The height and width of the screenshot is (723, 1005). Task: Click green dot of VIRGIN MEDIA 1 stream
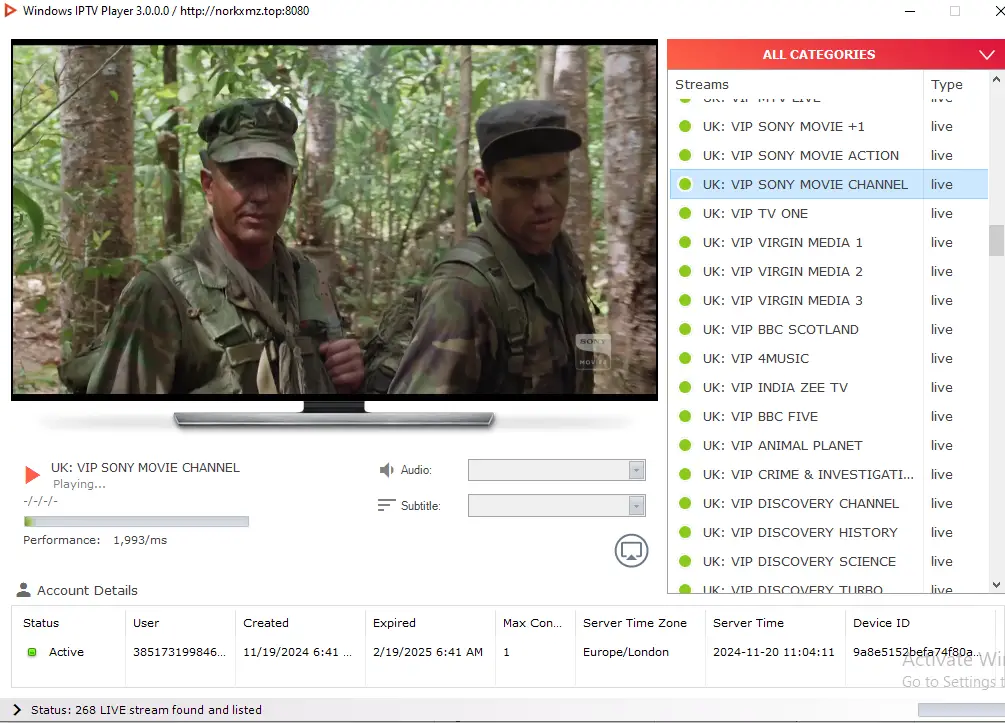[685, 242]
